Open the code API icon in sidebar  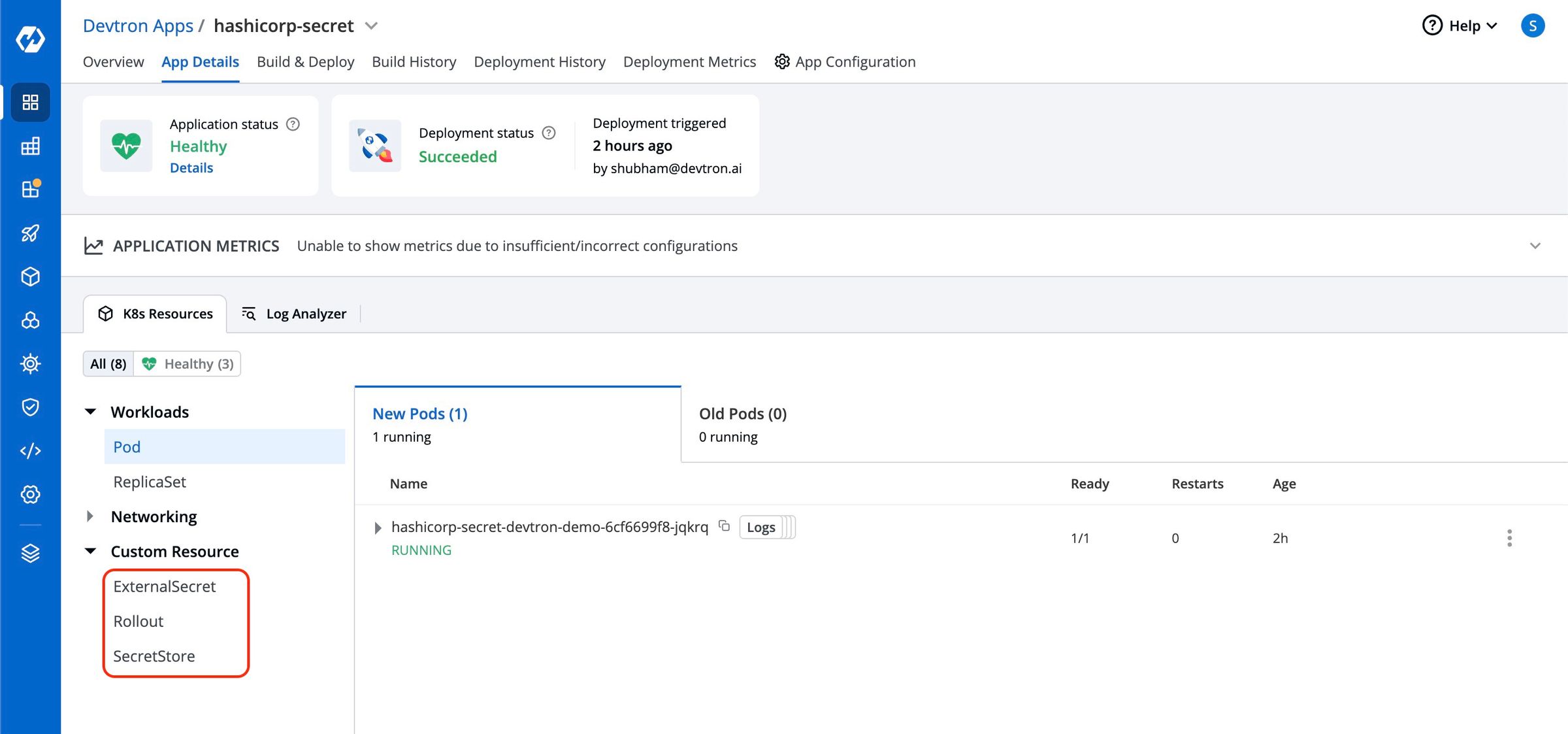tap(30, 450)
